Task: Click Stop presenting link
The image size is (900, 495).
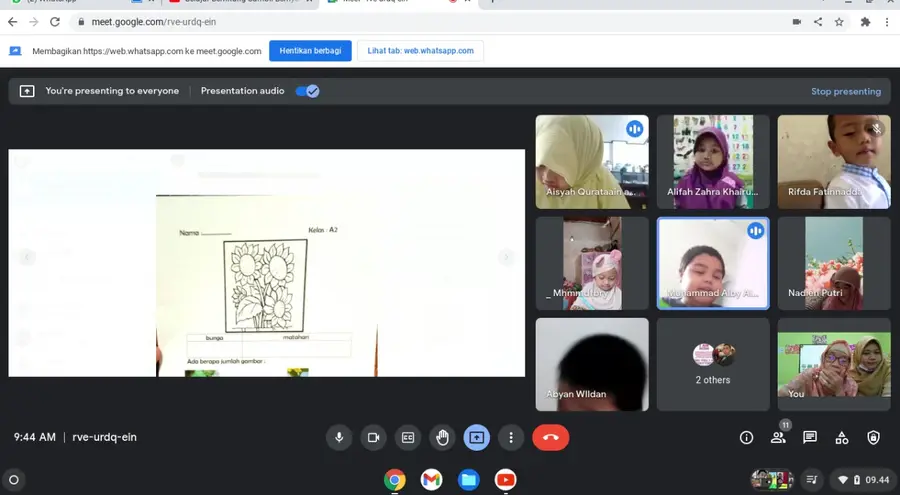Action: [x=845, y=91]
